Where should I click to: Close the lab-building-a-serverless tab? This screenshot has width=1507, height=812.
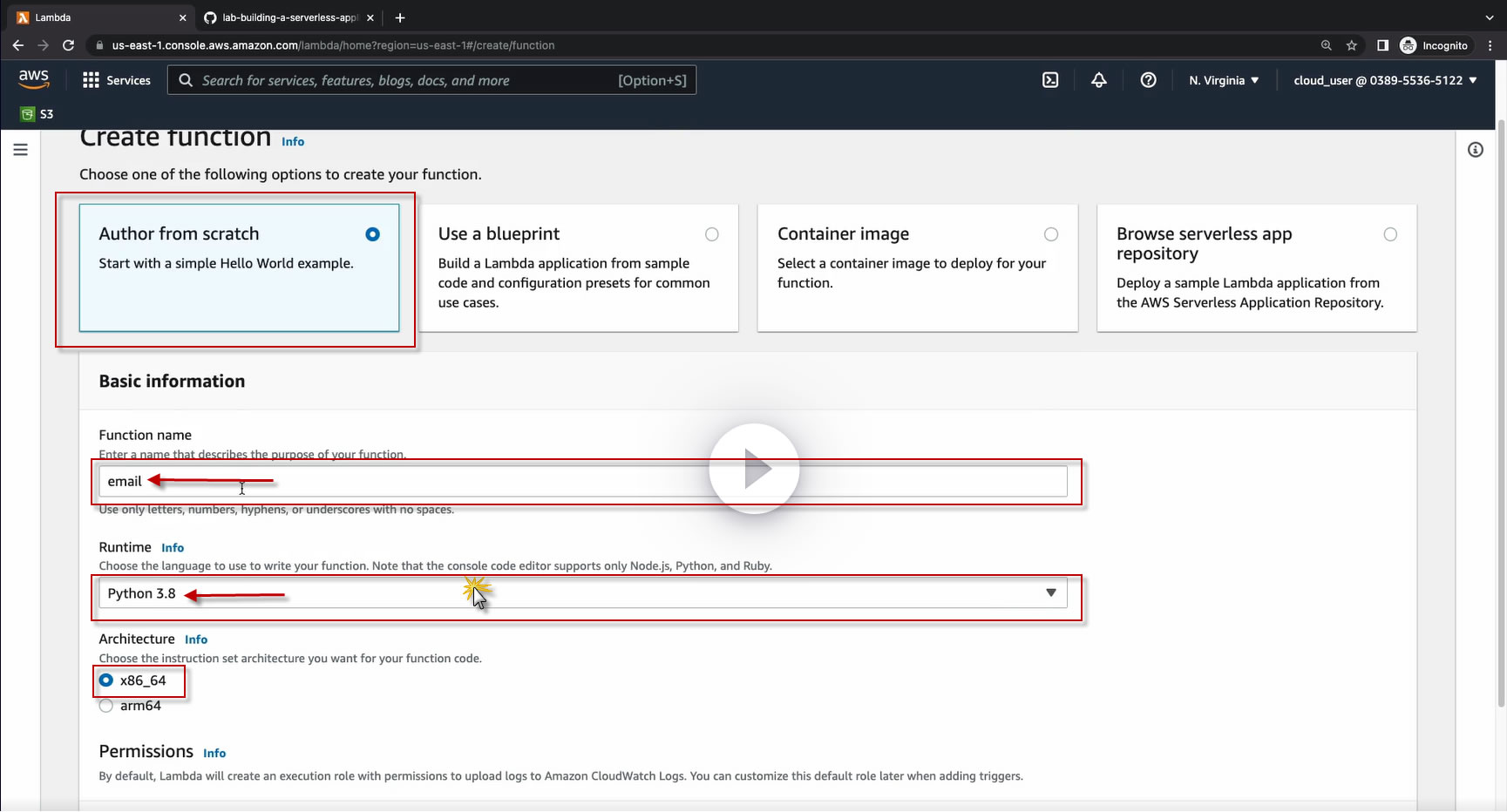click(x=370, y=17)
